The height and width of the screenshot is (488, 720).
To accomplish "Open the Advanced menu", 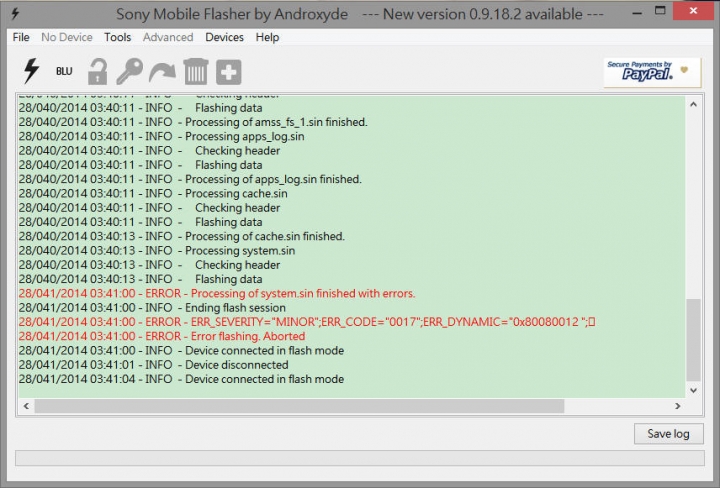I will coord(168,37).
